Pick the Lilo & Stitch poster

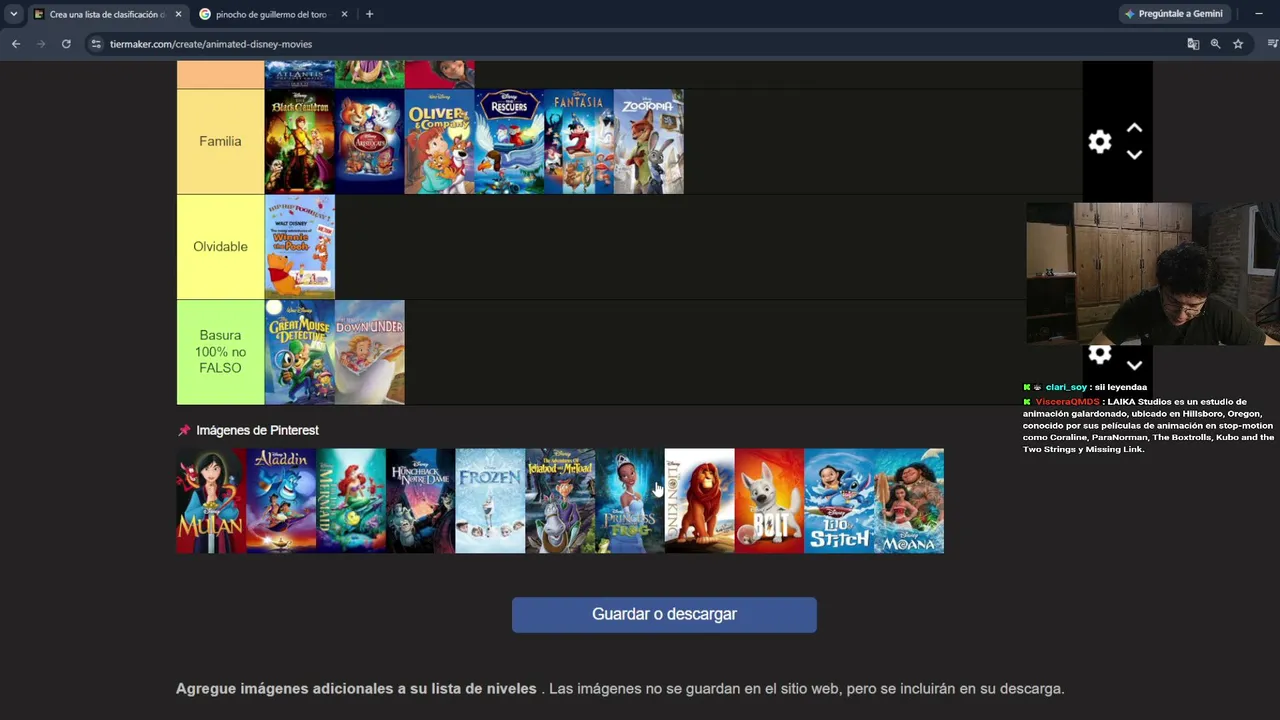point(839,501)
